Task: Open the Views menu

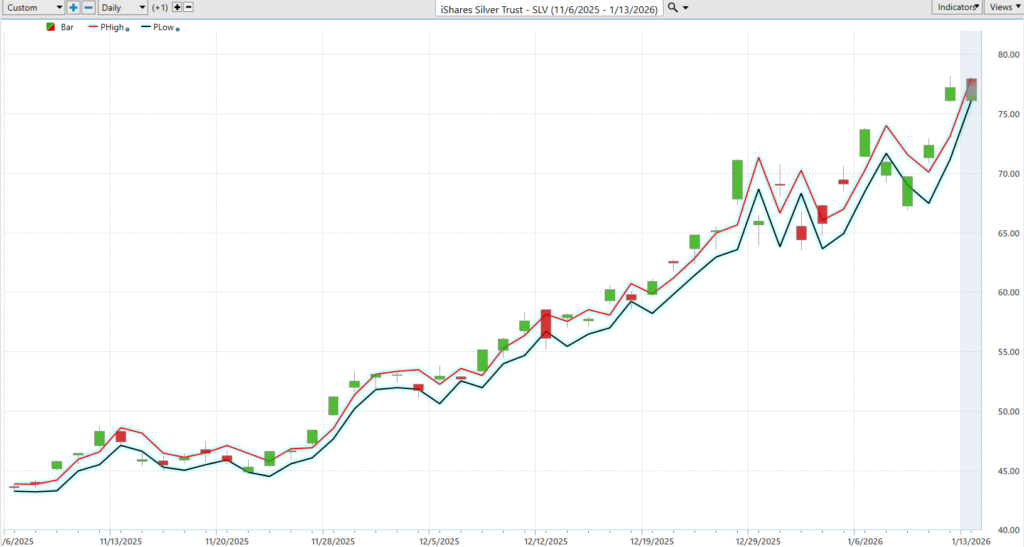Action: pos(1003,7)
